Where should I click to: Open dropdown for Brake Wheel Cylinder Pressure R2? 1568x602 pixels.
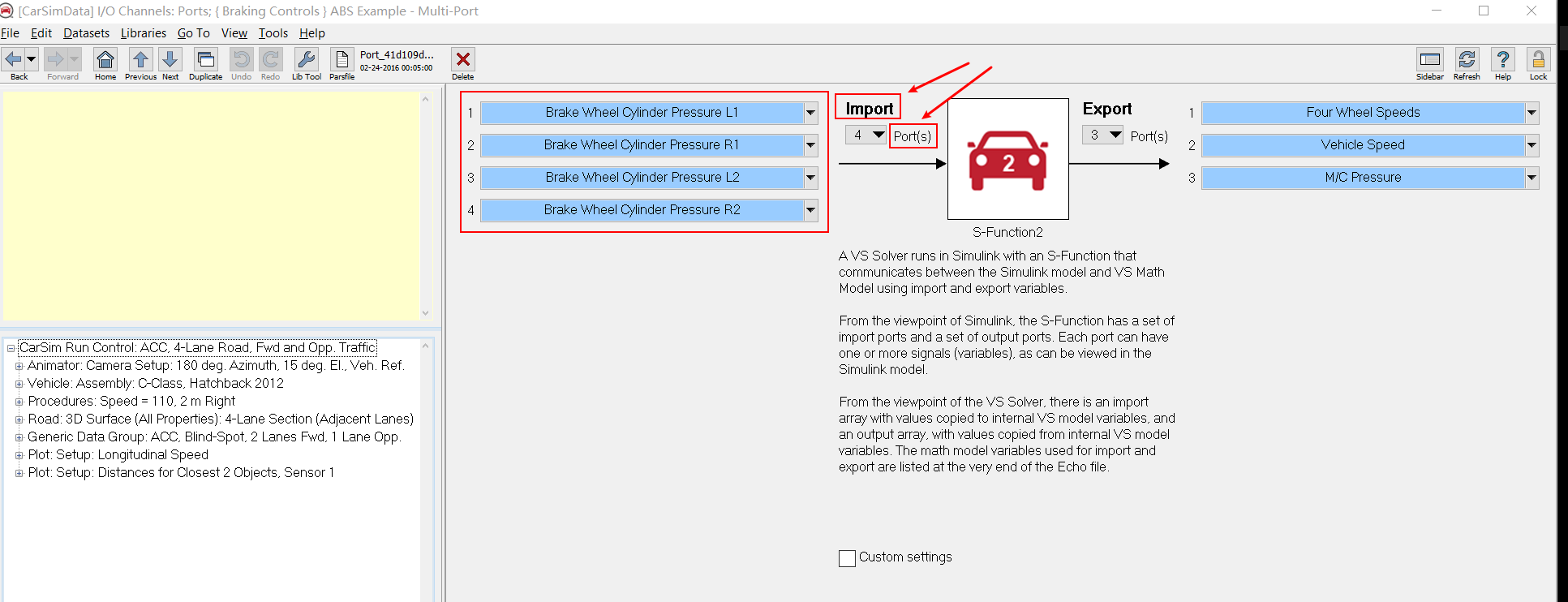[810, 210]
